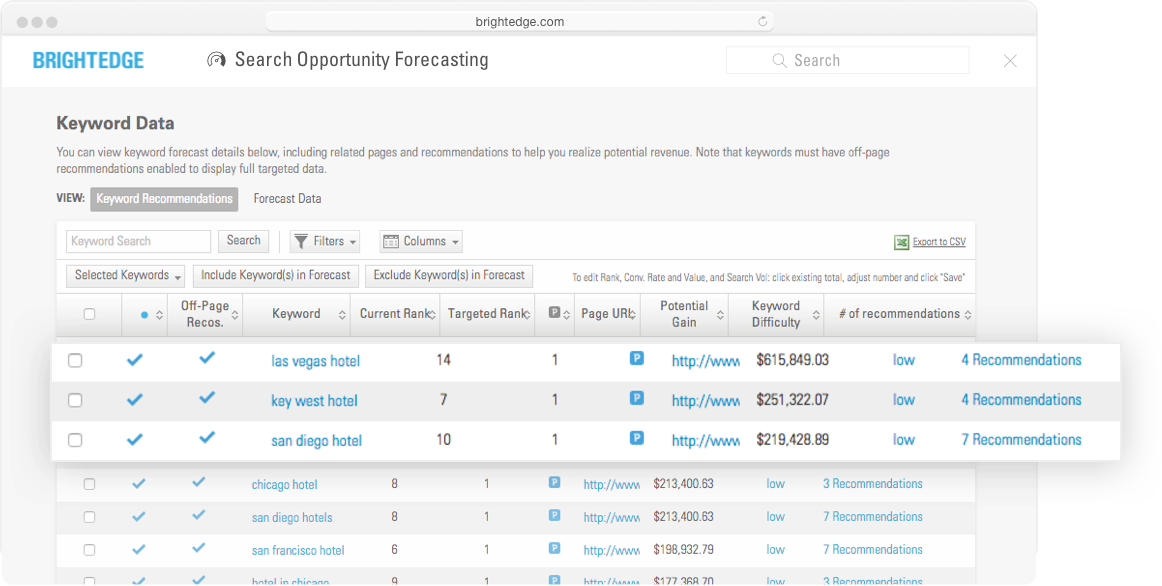Switch to Keyword Recommendations view
The image size is (1162, 586).
[x=164, y=199]
